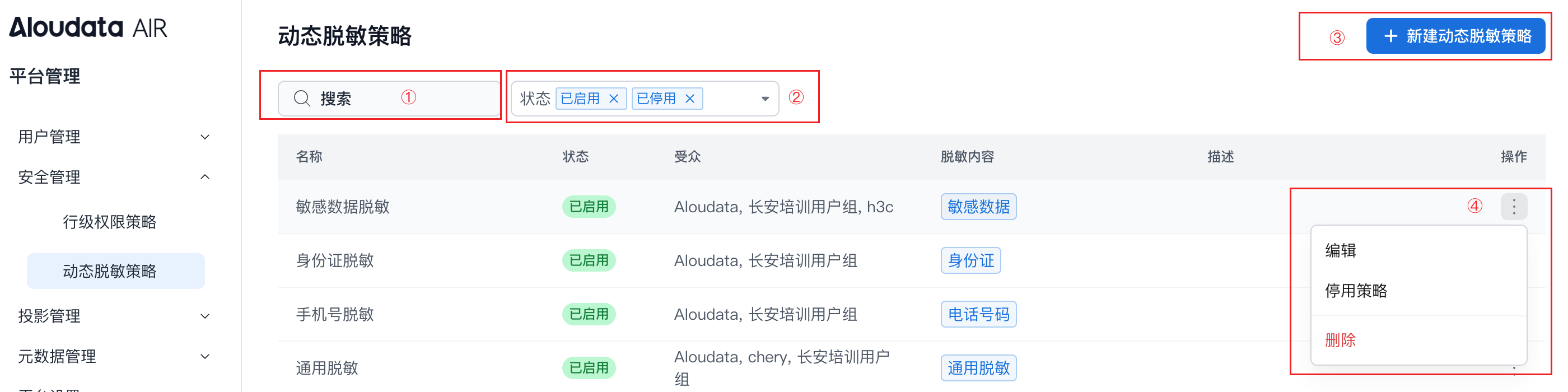The image size is (1568, 392).
Task: Remove the 已启用 status filter tag
Action: tap(614, 99)
